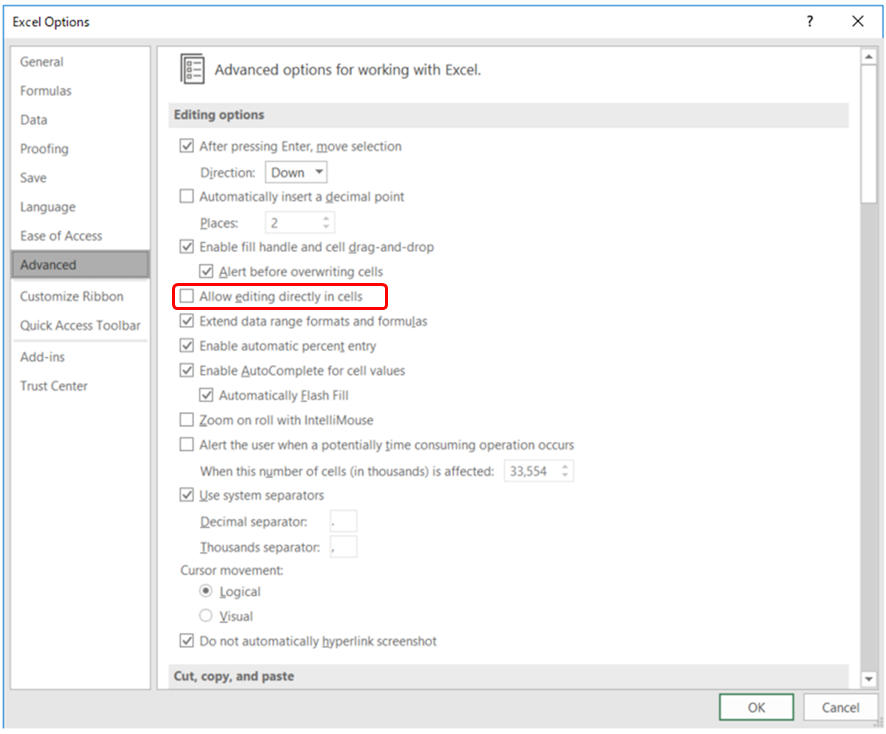
Task: Select the Save category
Action: click(33, 177)
